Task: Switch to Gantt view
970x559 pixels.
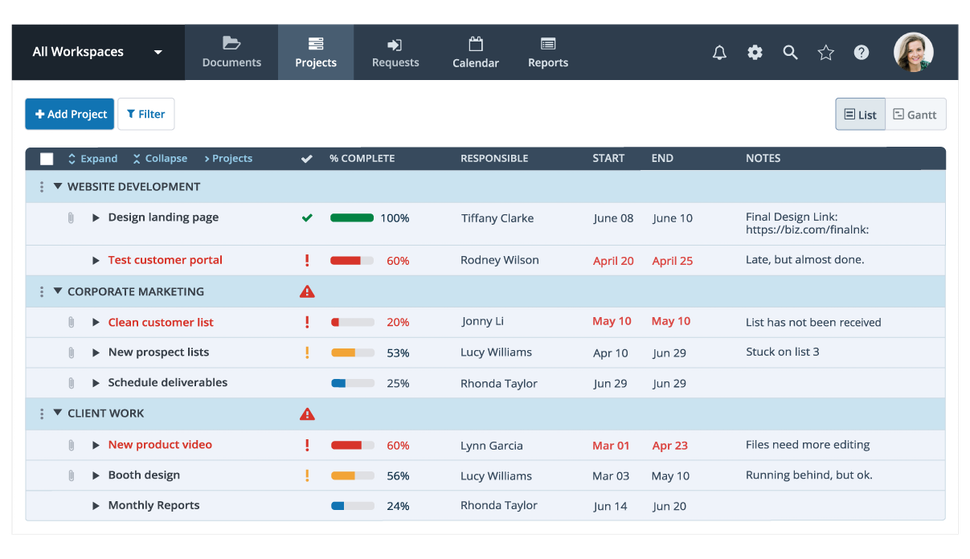Action: tap(915, 114)
